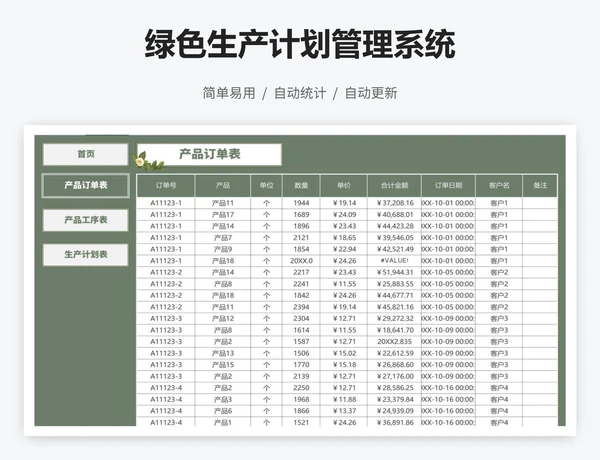
Task: Select total amount ¥42,521.49
Action: 394,249
